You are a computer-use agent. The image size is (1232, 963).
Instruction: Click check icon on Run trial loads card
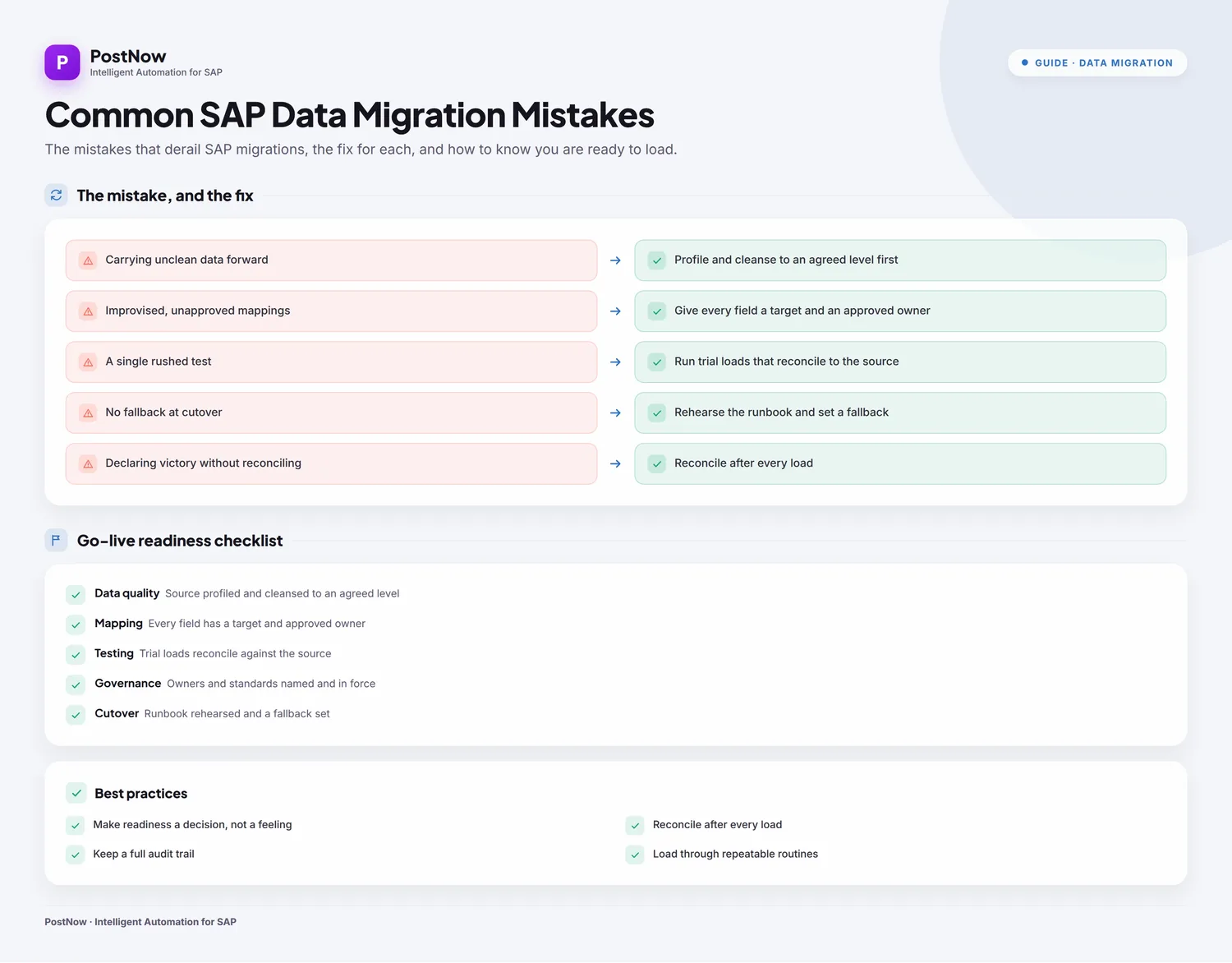pyautogui.click(x=657, y=362)
